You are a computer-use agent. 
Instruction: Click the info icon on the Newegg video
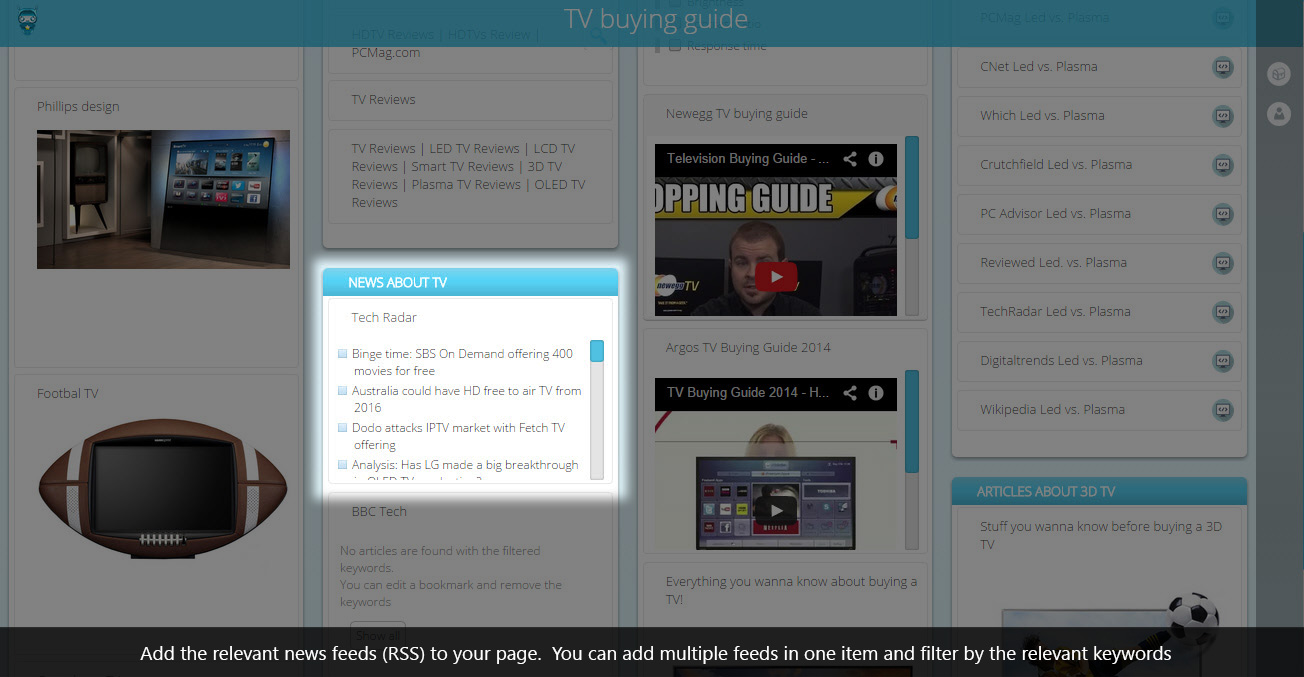(876, 159)
